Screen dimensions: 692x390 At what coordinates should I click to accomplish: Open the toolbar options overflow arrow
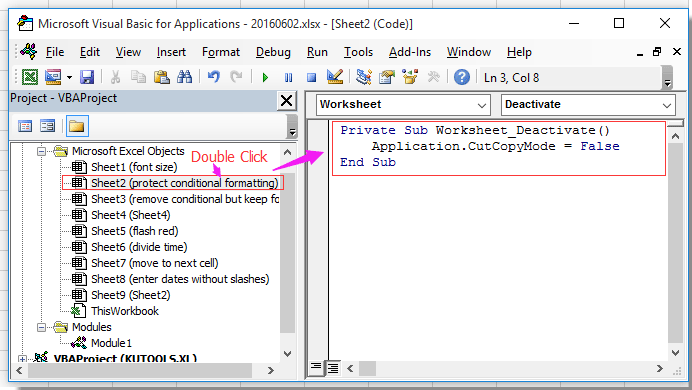667,78
